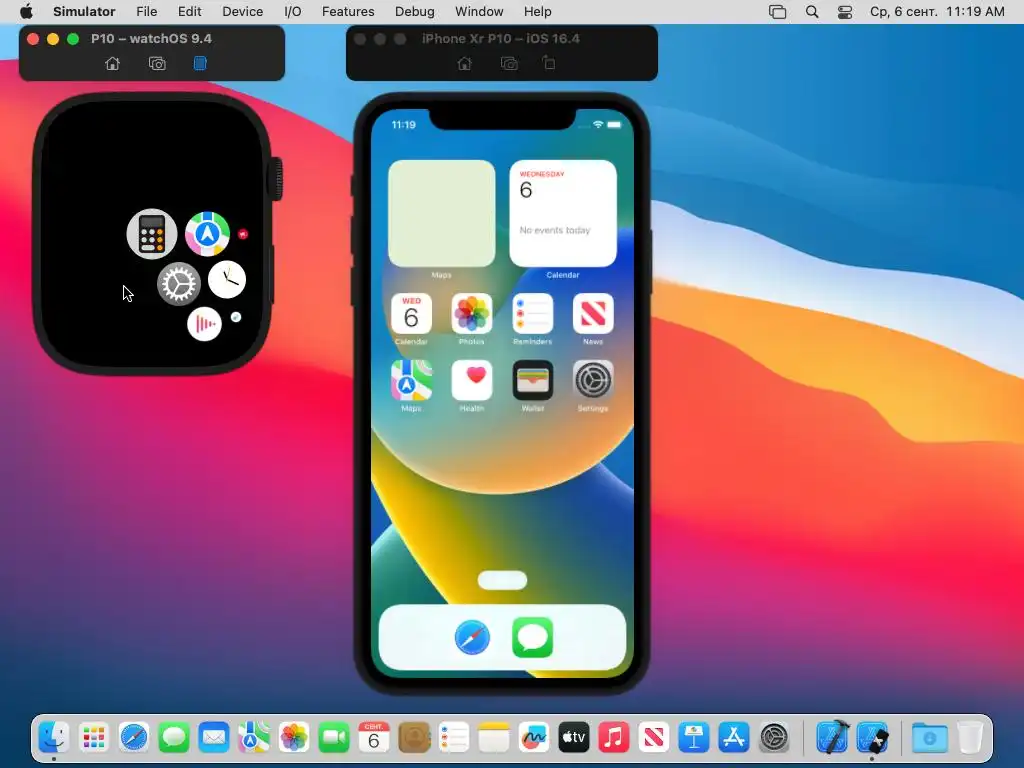The width and height of the screenshot is (1024, 768).
Task: Launch Safari from the iPhone dock
Action: [472, 637]
